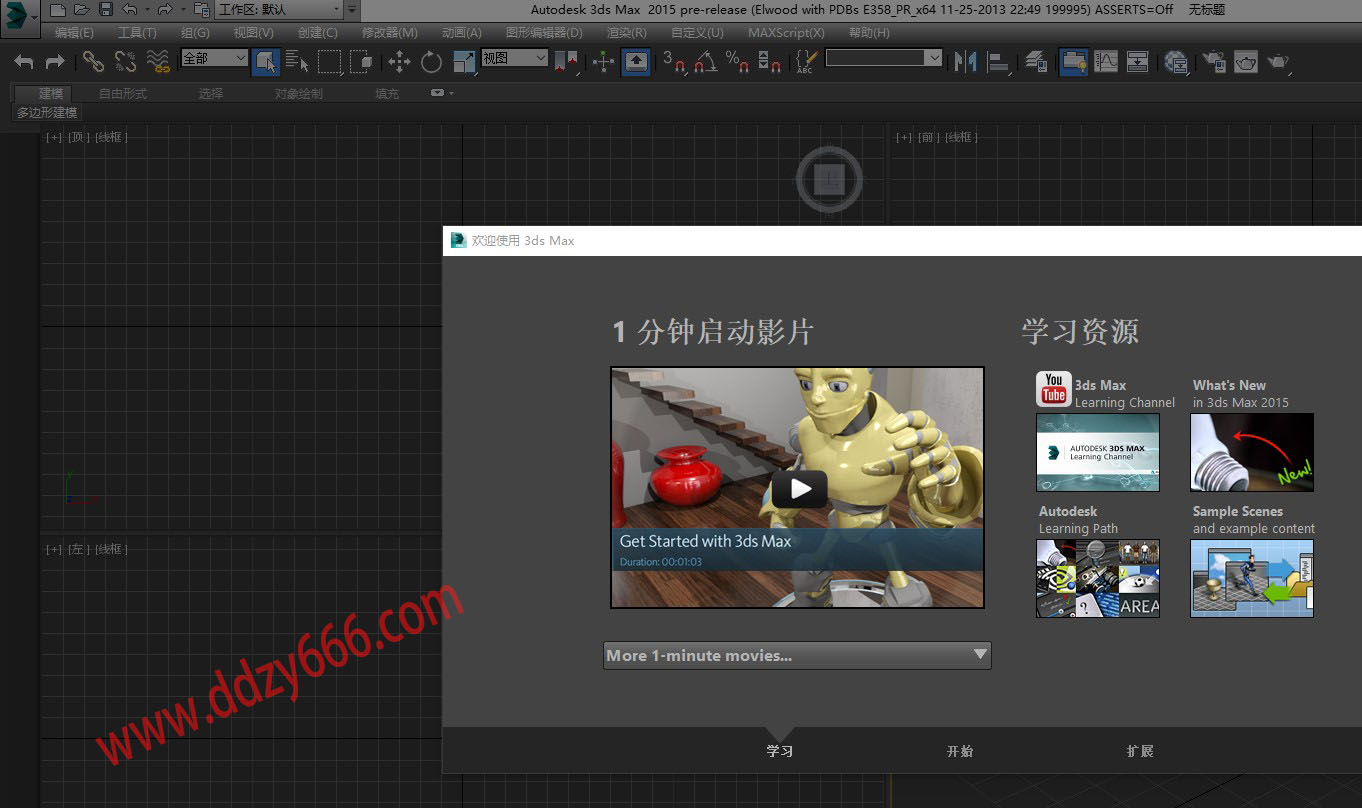Click the Mirror tool icon
Image resolution: width=1362 pixels, height=808 pixels.
pos(965,62)
